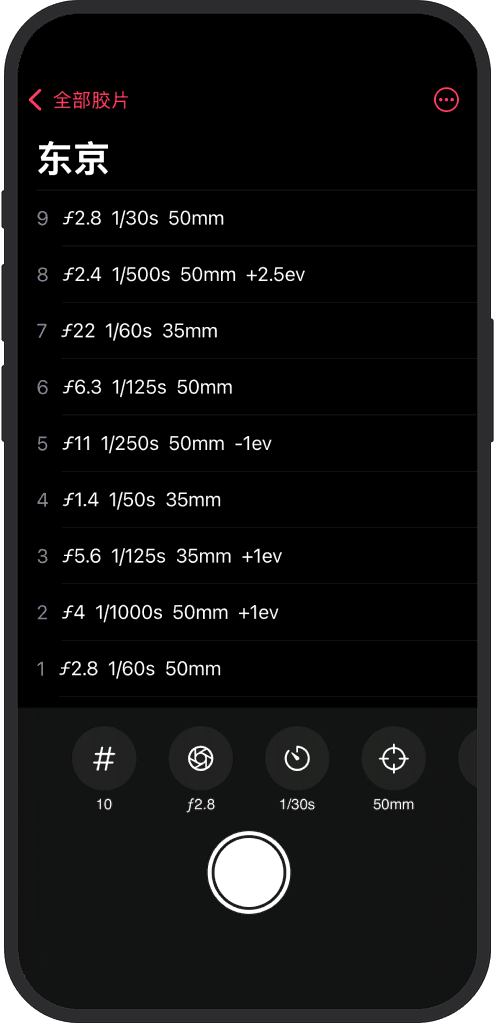
Task: Open frame 3 ƒ5.6 35mm entry
Action: [x=256, y=556]
